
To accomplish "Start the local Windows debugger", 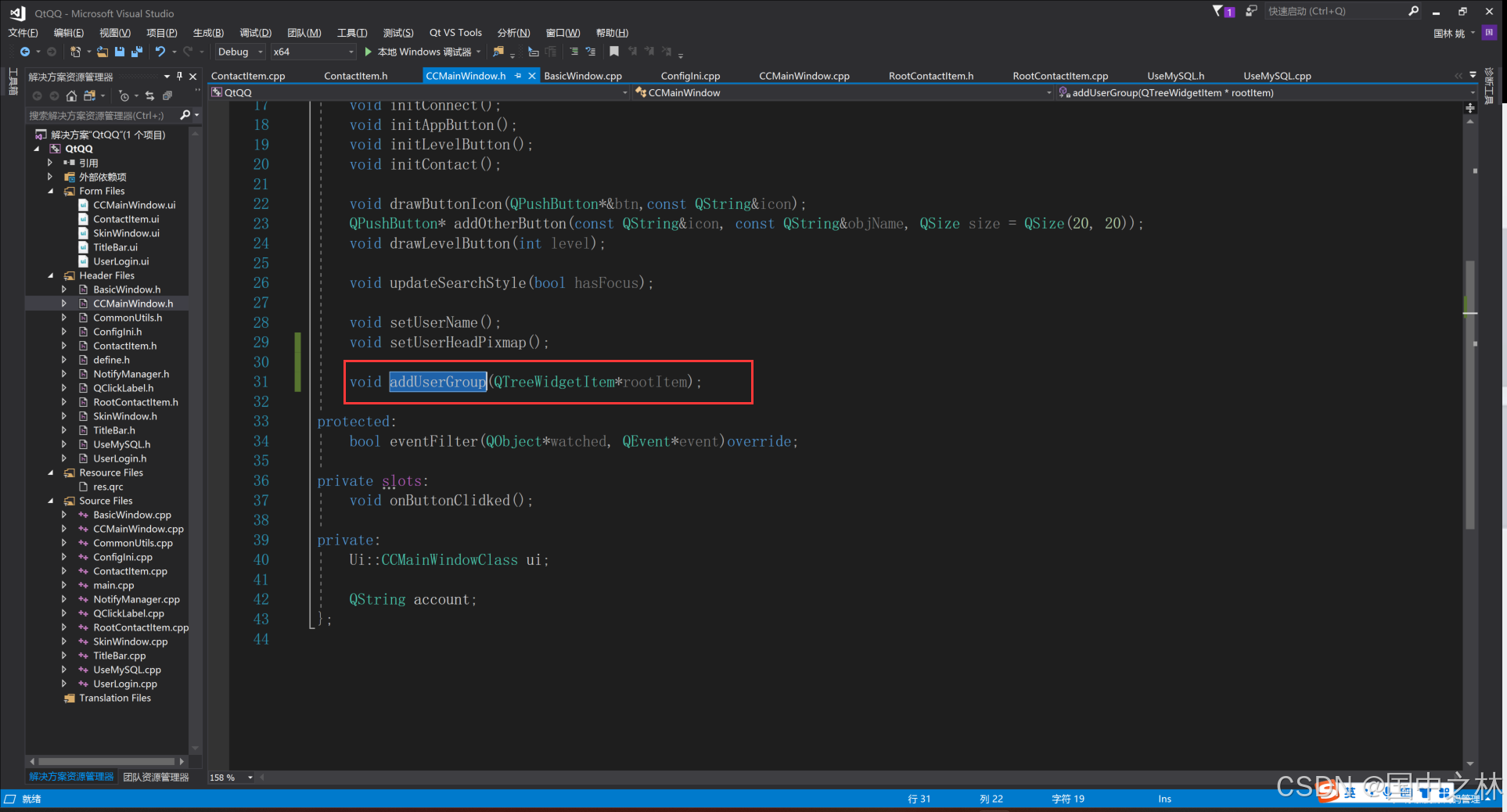I will pyautogui.click(x=368, y=52).
